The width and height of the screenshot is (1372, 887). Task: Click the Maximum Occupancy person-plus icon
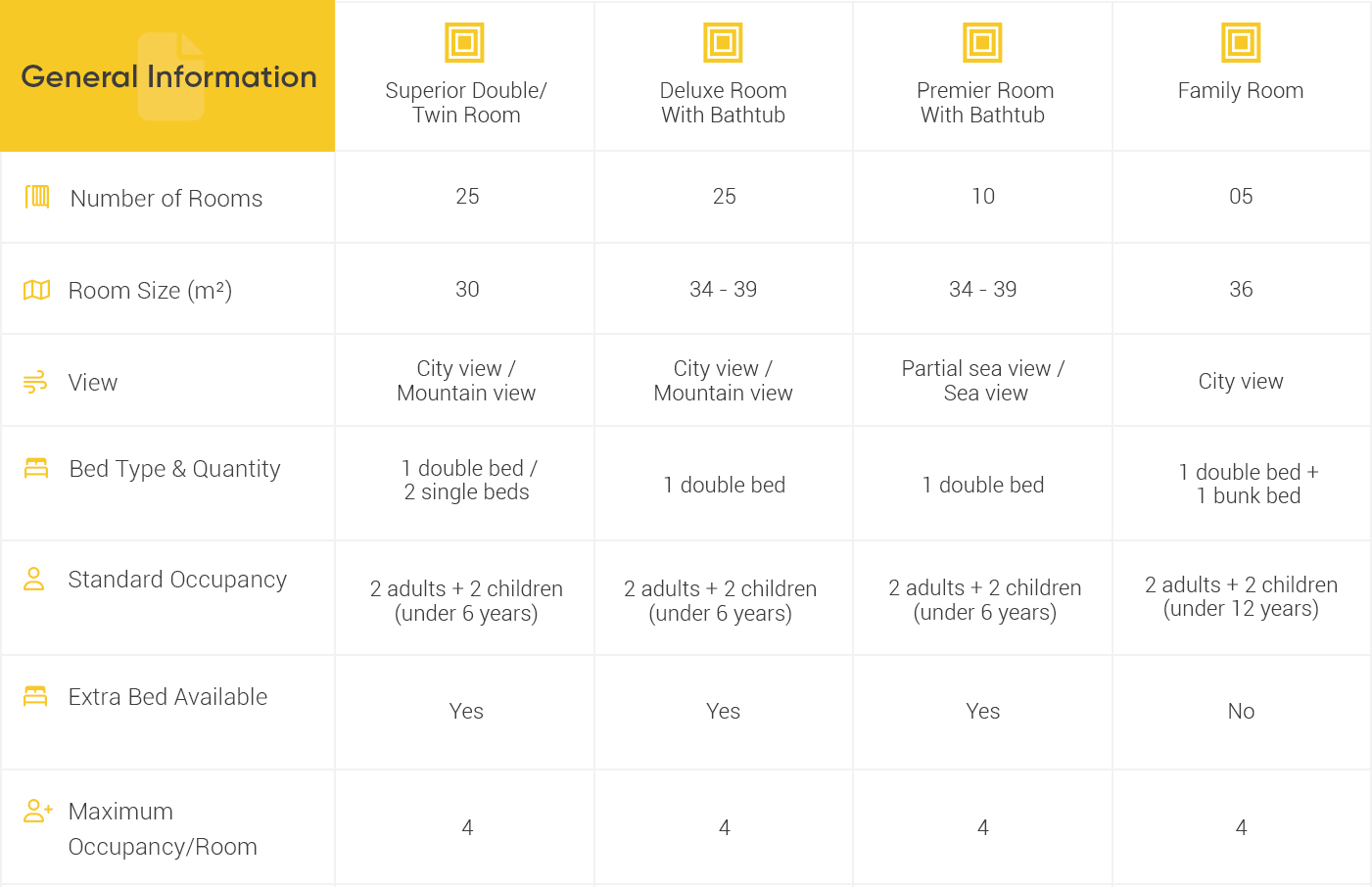(37, 811)
